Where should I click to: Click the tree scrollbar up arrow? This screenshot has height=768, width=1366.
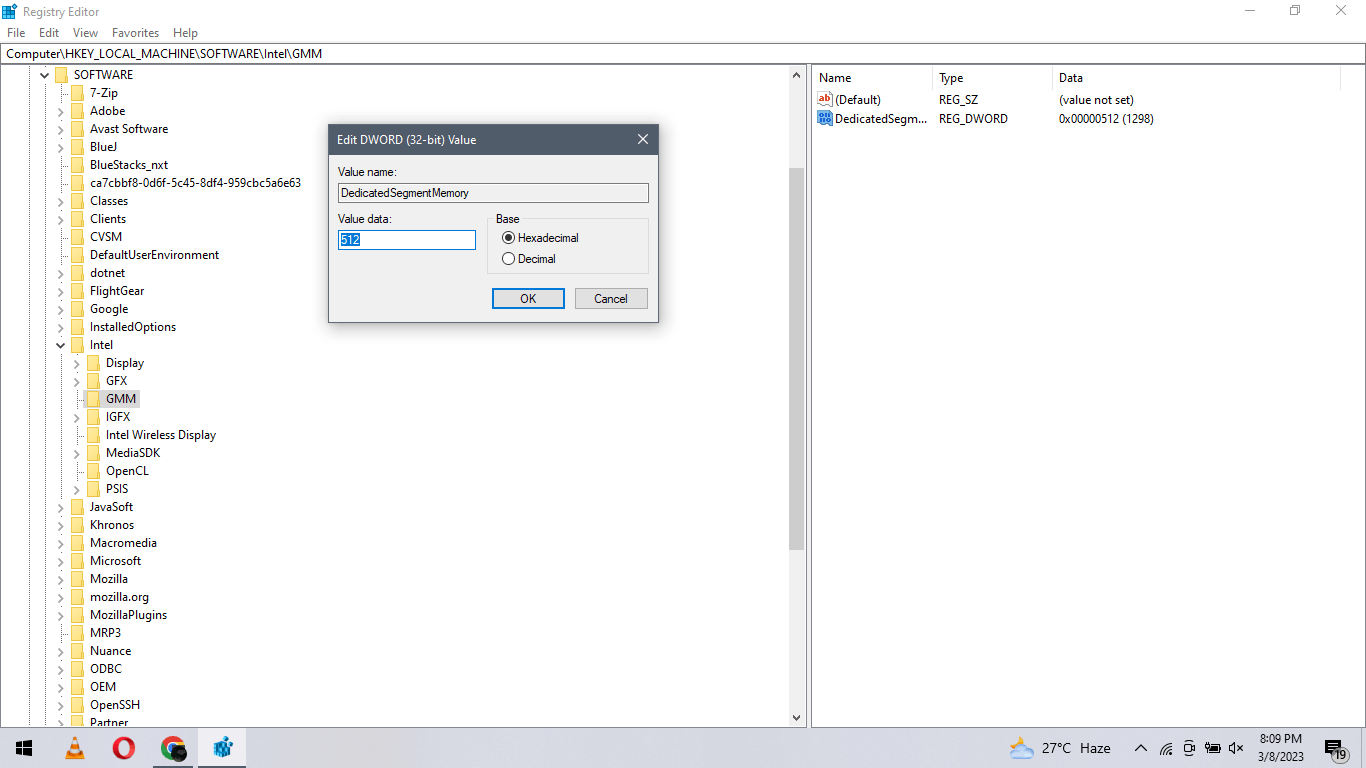pos(797,76)
